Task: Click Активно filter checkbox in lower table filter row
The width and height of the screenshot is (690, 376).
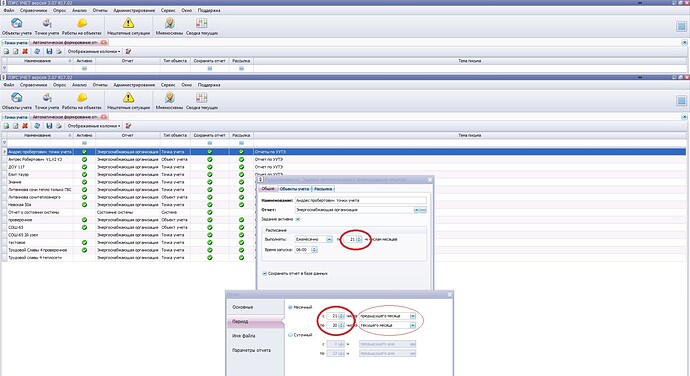Action: [84, 143]
